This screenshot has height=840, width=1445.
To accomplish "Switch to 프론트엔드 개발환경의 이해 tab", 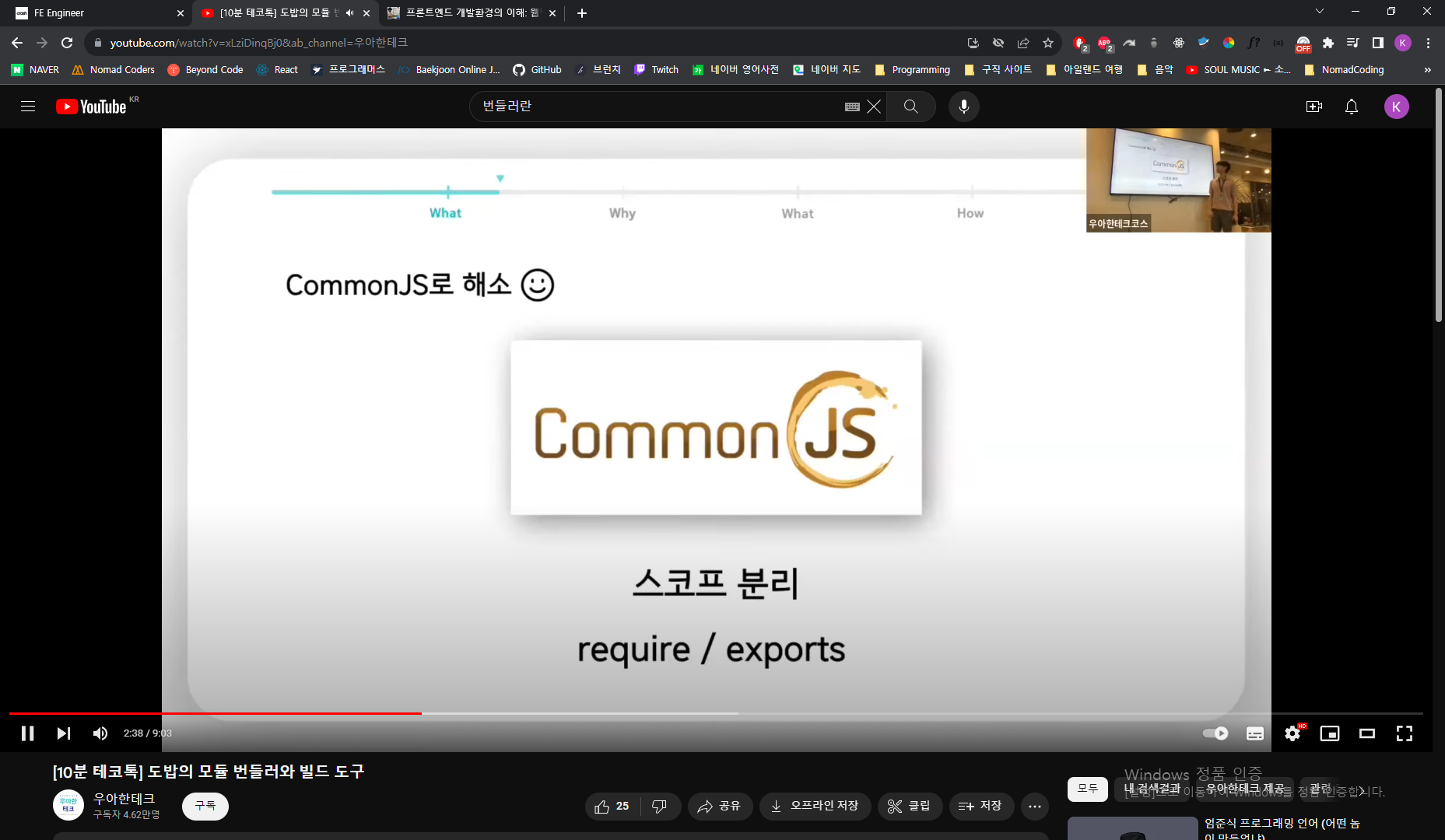I will click(x=472, y=12).
